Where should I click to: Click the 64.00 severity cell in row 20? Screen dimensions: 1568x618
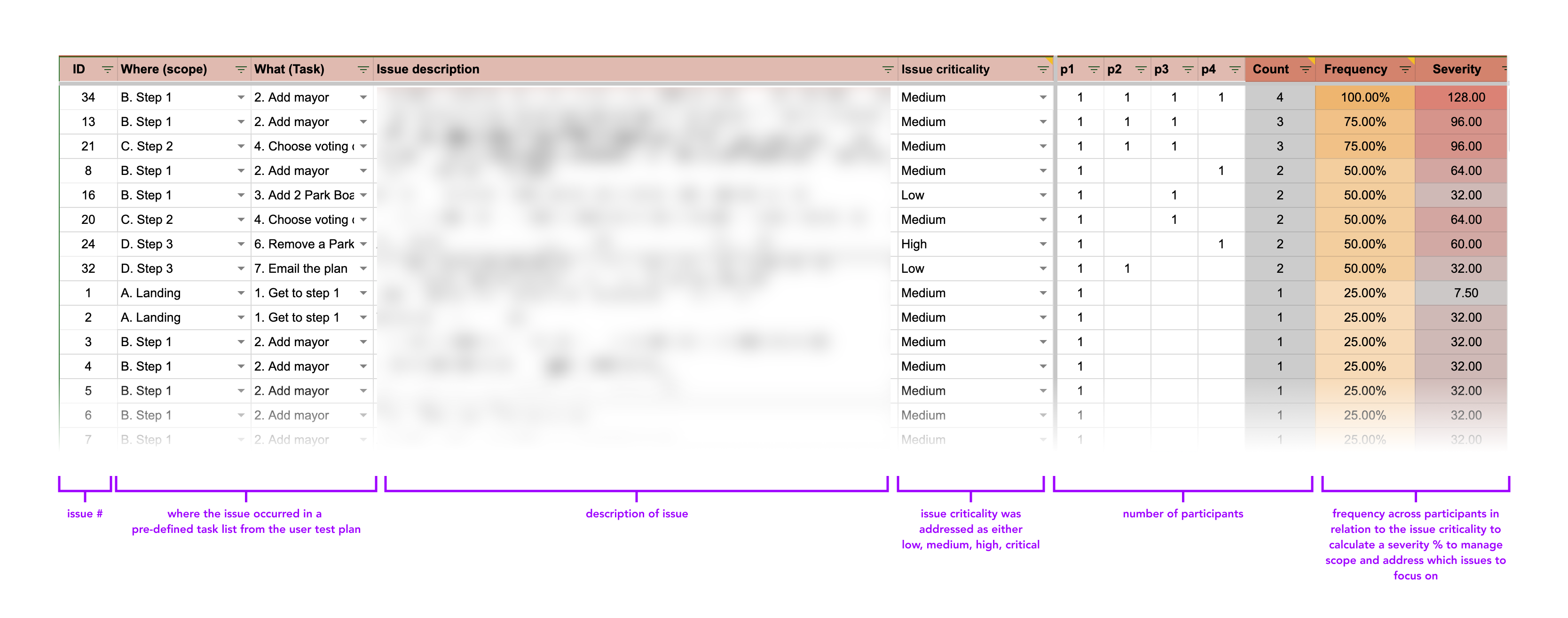tap(1461, 220)
